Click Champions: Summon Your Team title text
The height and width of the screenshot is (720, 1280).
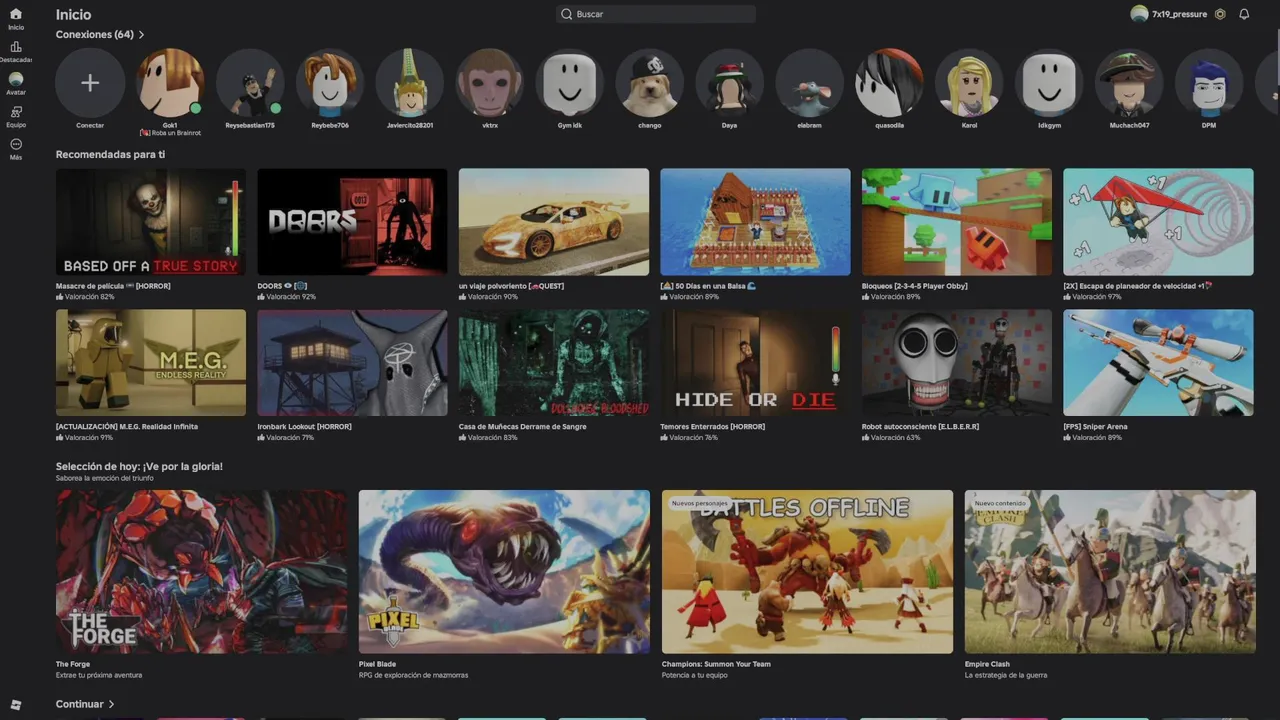[716, 664]
